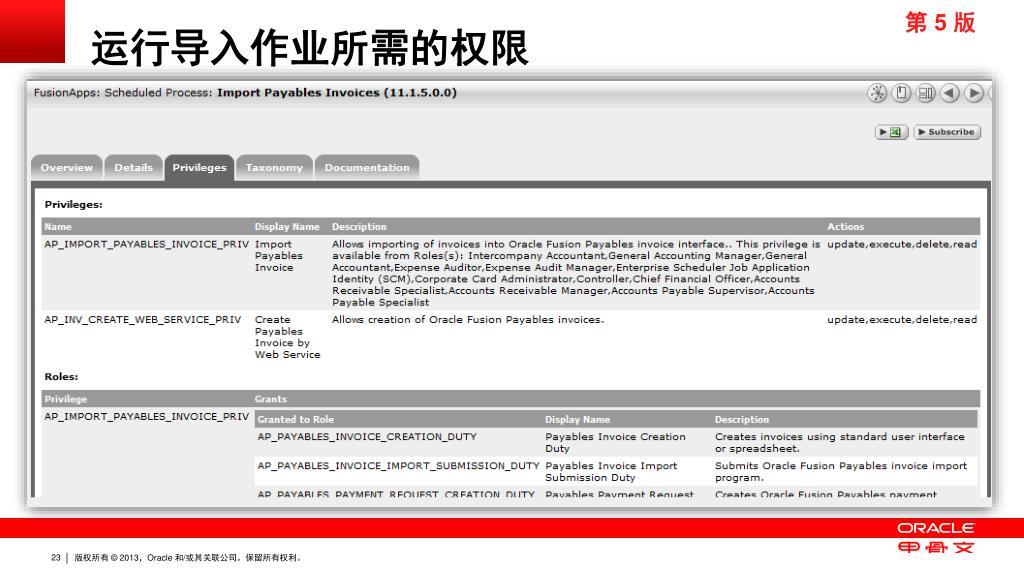Select the "Payables Invoice Creation Duty" display name
The height and width of the screenshot is (576, 1024).
(x=615, y=443)
